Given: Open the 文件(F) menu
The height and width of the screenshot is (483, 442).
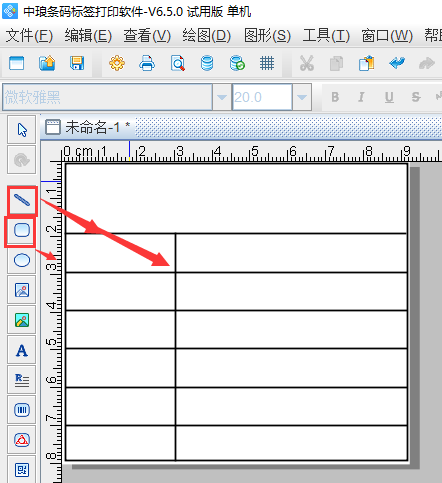Looking at the screenshot, I should coord(30,35).
